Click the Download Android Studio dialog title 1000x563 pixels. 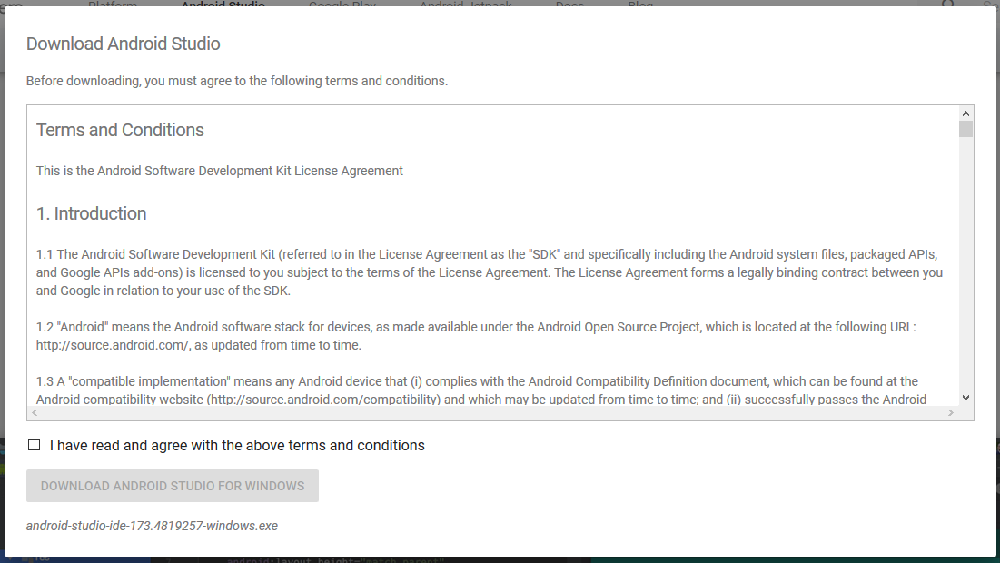[123, 44]
